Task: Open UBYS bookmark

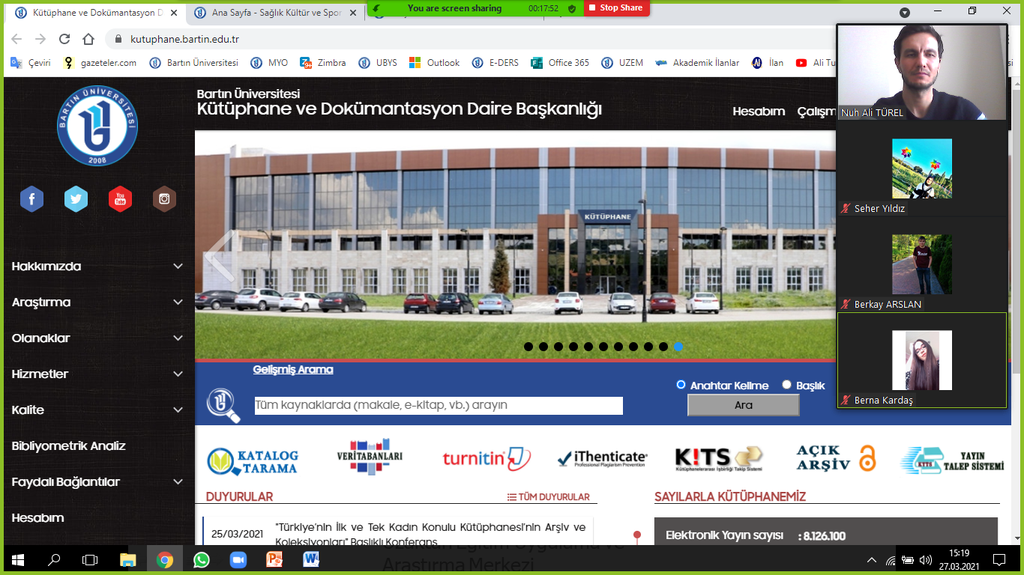Action: pos(378,63)
